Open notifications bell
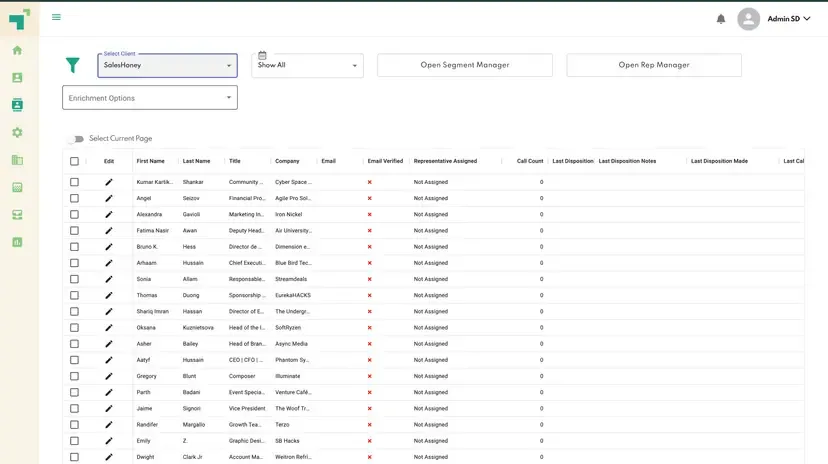This screenshot has height=464, width=828. [721, 19]
